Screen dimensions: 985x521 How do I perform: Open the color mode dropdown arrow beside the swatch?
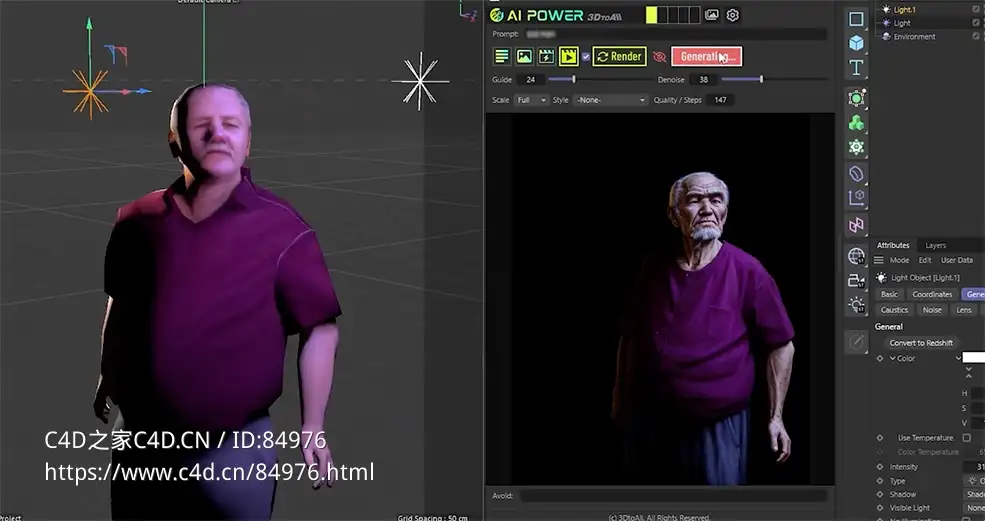coord(958,358)
